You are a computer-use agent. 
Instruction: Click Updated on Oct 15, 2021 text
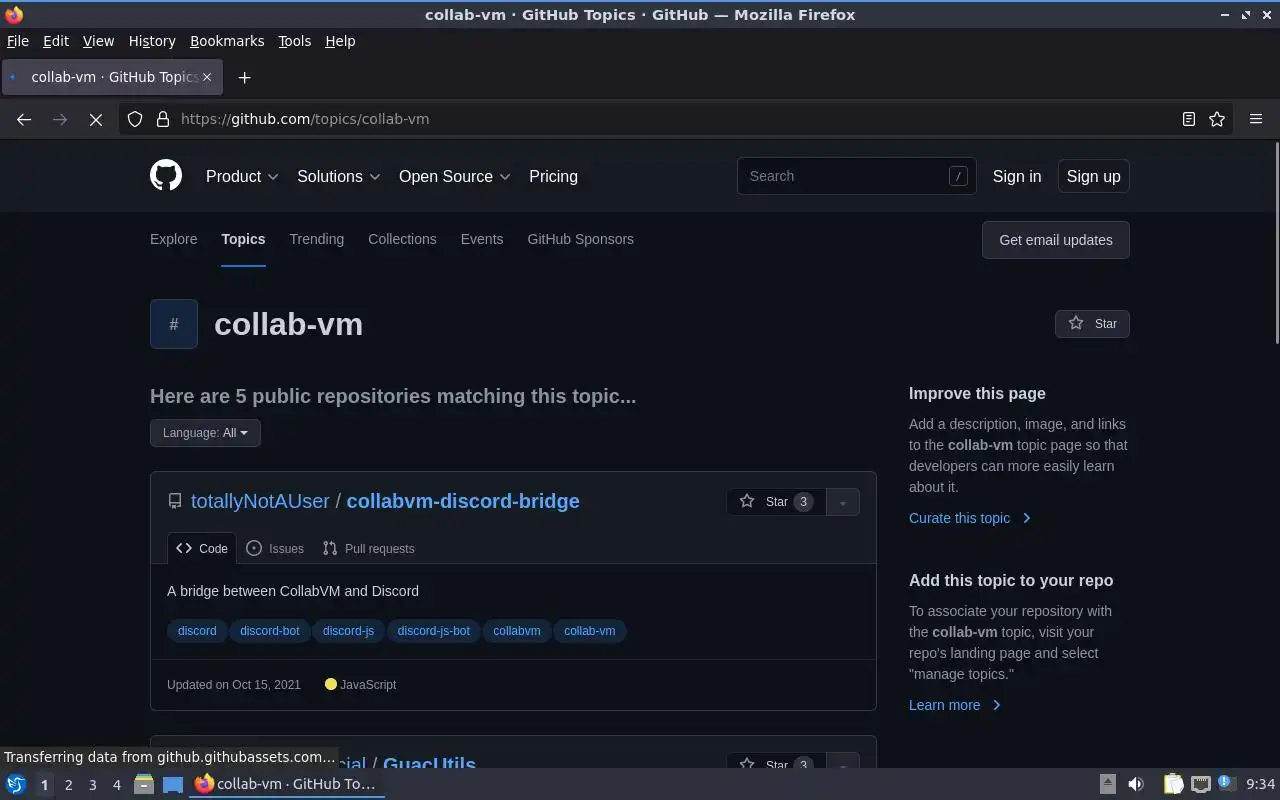click(x=234, y=685)
